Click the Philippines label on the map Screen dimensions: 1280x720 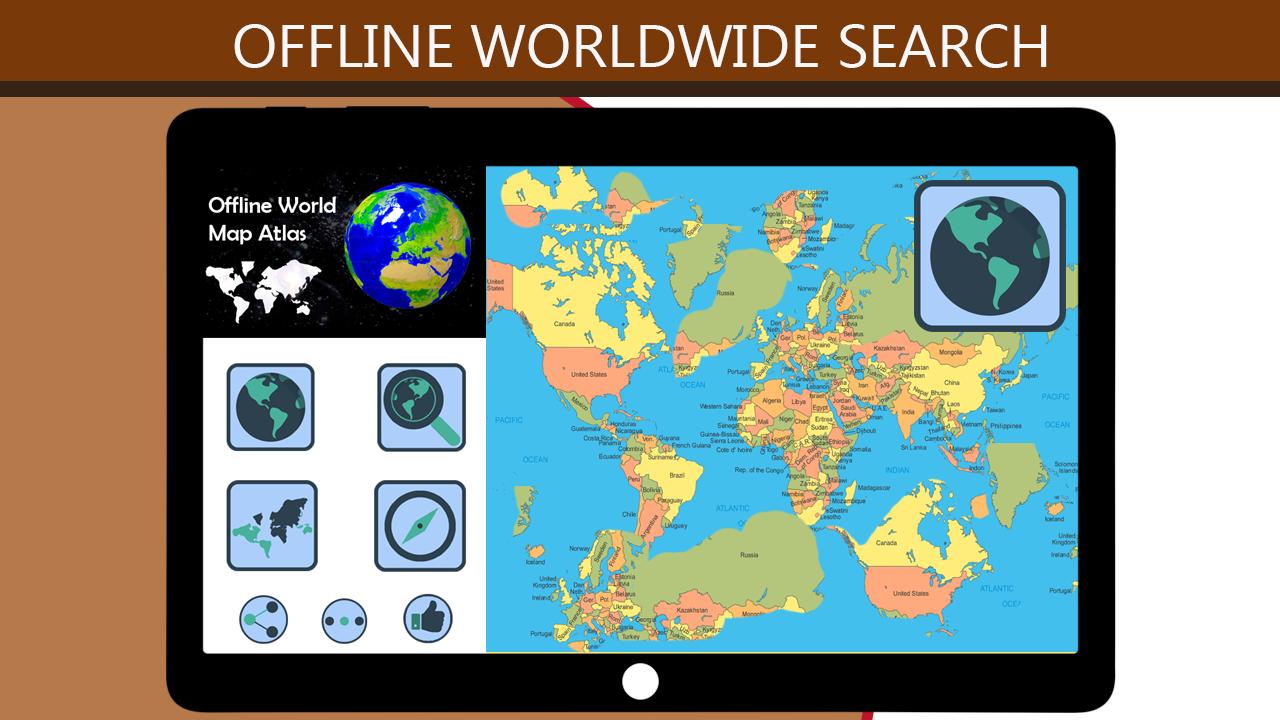click(1006, 425)
